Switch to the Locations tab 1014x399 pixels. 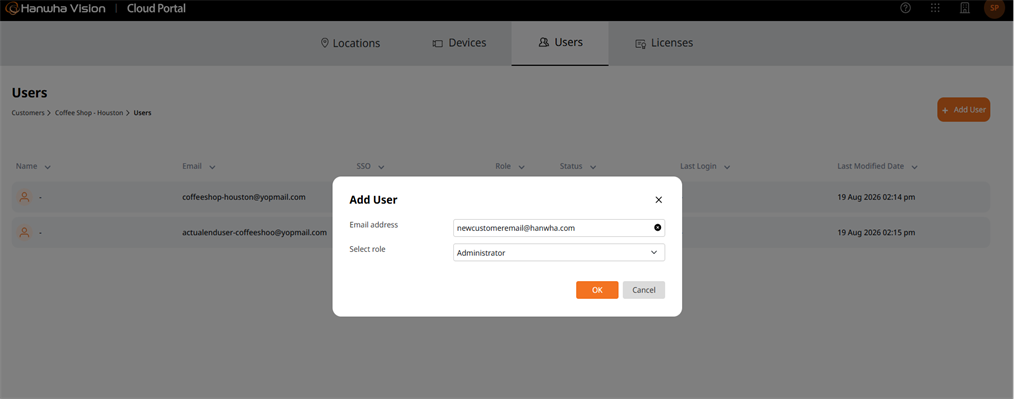pyautogui.click(x=351, y=43)
